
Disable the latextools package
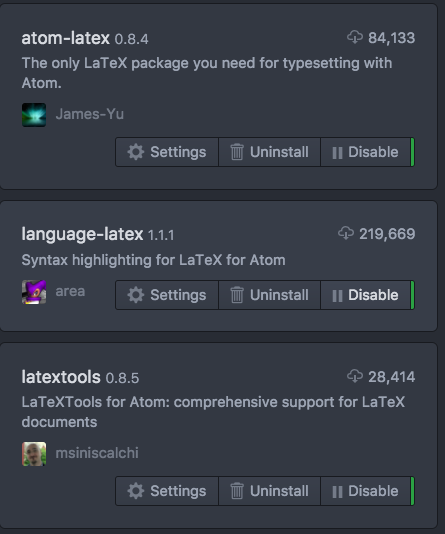click(367, 491)
